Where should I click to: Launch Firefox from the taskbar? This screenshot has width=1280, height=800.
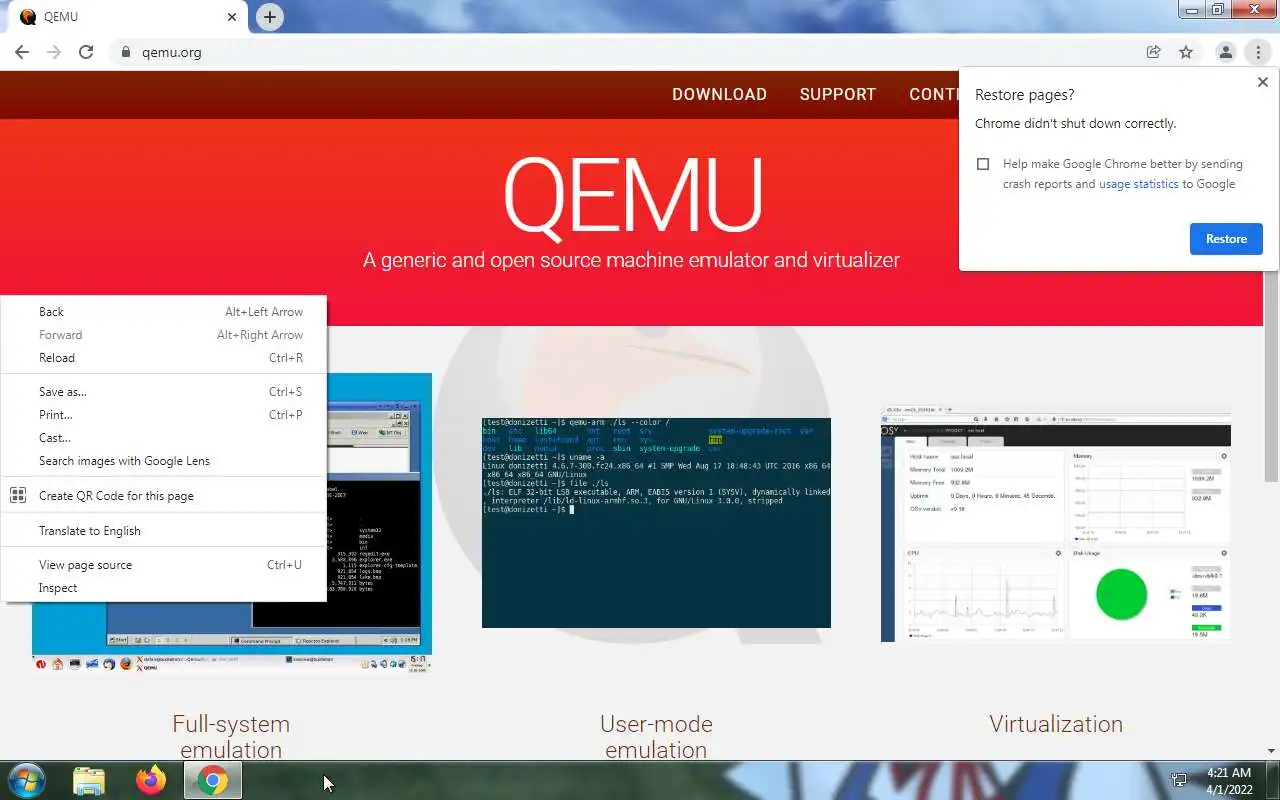[x=151, y=780]
